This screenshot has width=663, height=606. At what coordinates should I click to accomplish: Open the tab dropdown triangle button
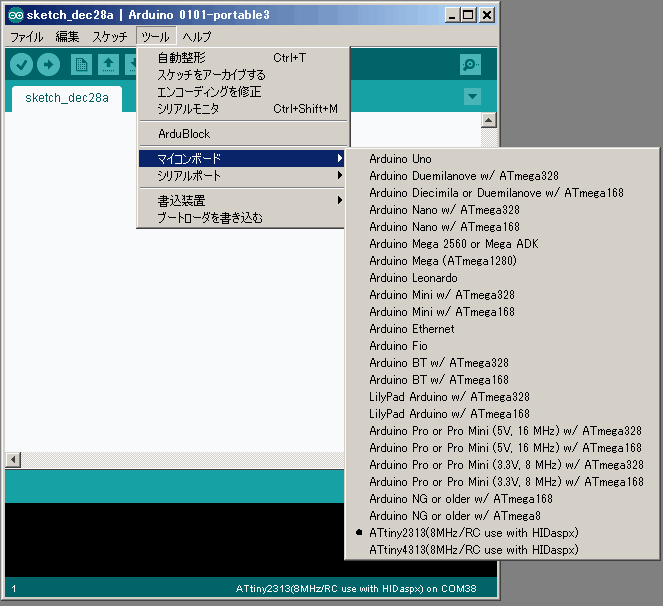472,96
